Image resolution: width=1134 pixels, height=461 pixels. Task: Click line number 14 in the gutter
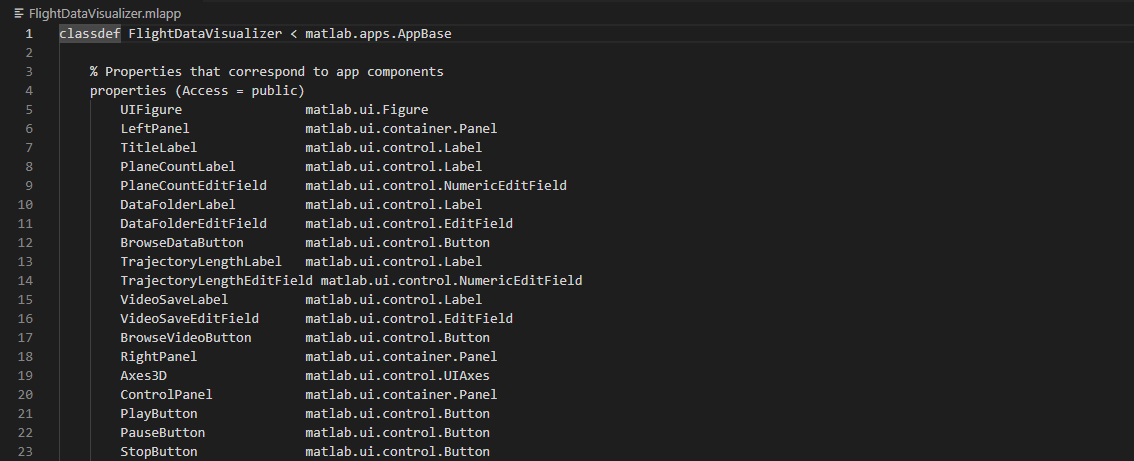pos(25,281)
